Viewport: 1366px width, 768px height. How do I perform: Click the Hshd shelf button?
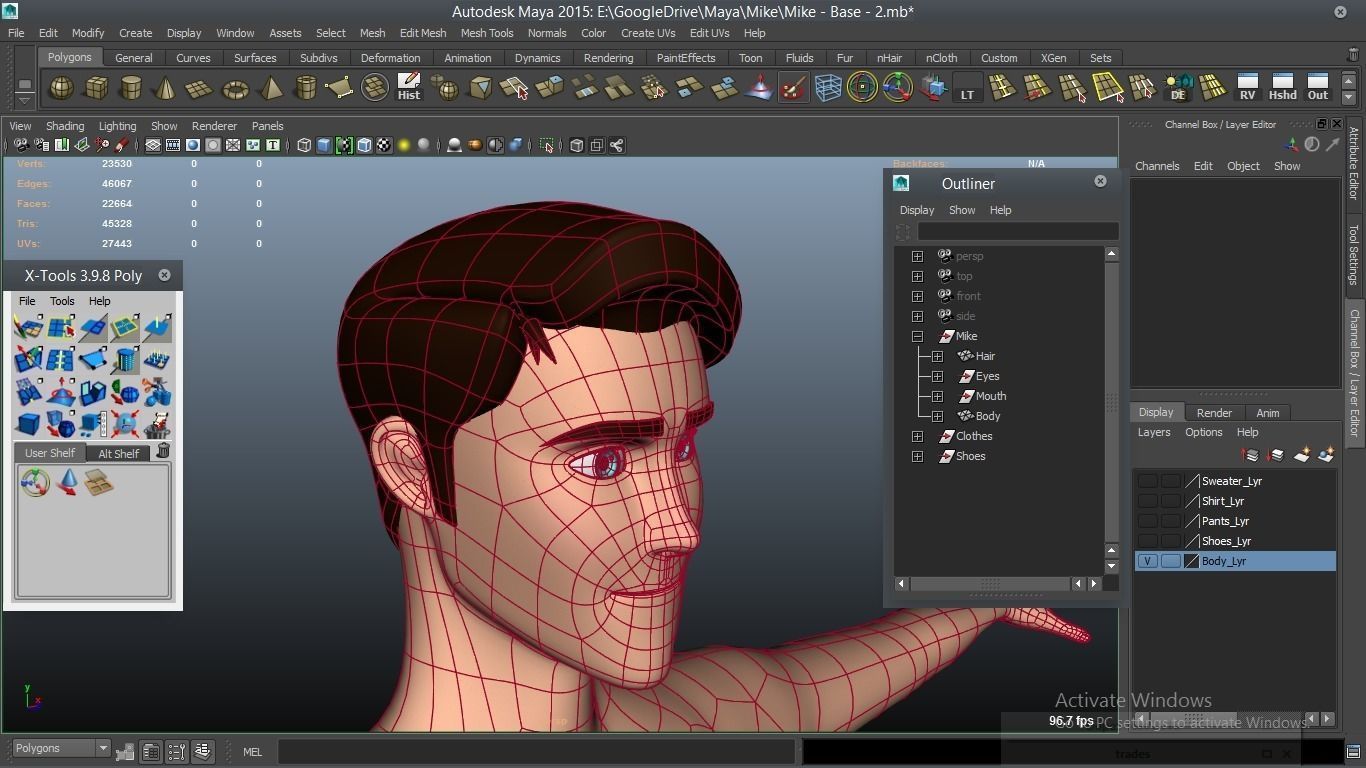1282,87
